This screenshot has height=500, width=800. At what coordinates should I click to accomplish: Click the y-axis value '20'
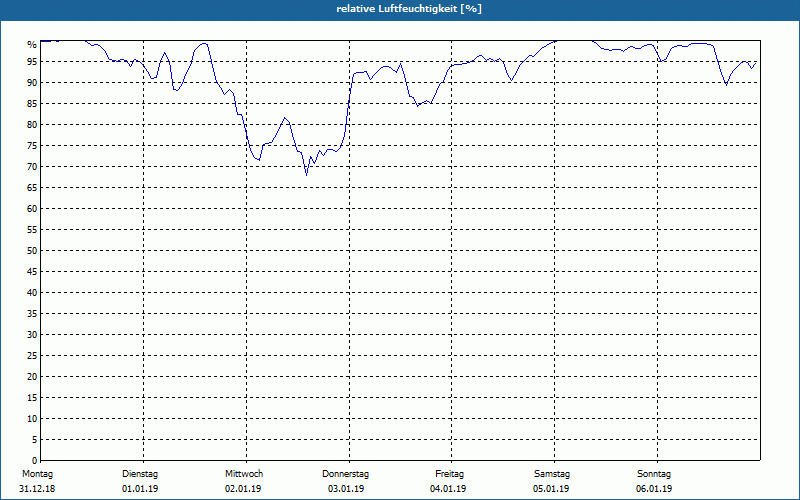coord(32,377)
